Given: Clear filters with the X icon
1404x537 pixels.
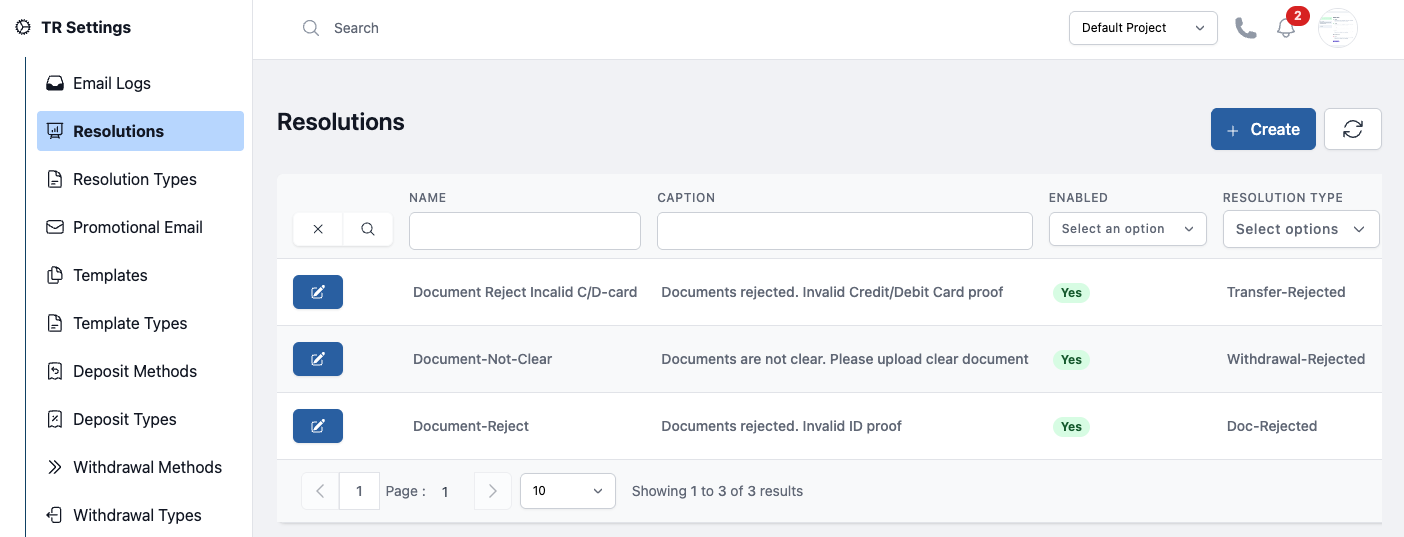Looking at the screenshot, I should 318,229.
